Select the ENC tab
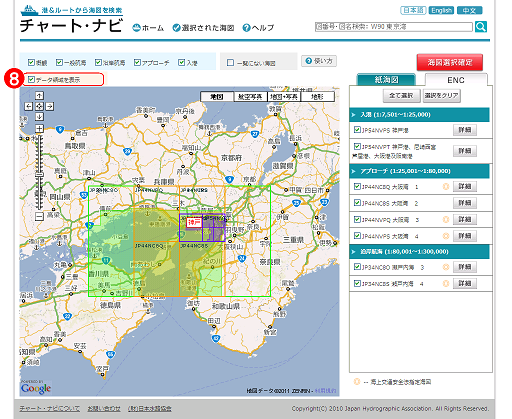 coord(456,80)
